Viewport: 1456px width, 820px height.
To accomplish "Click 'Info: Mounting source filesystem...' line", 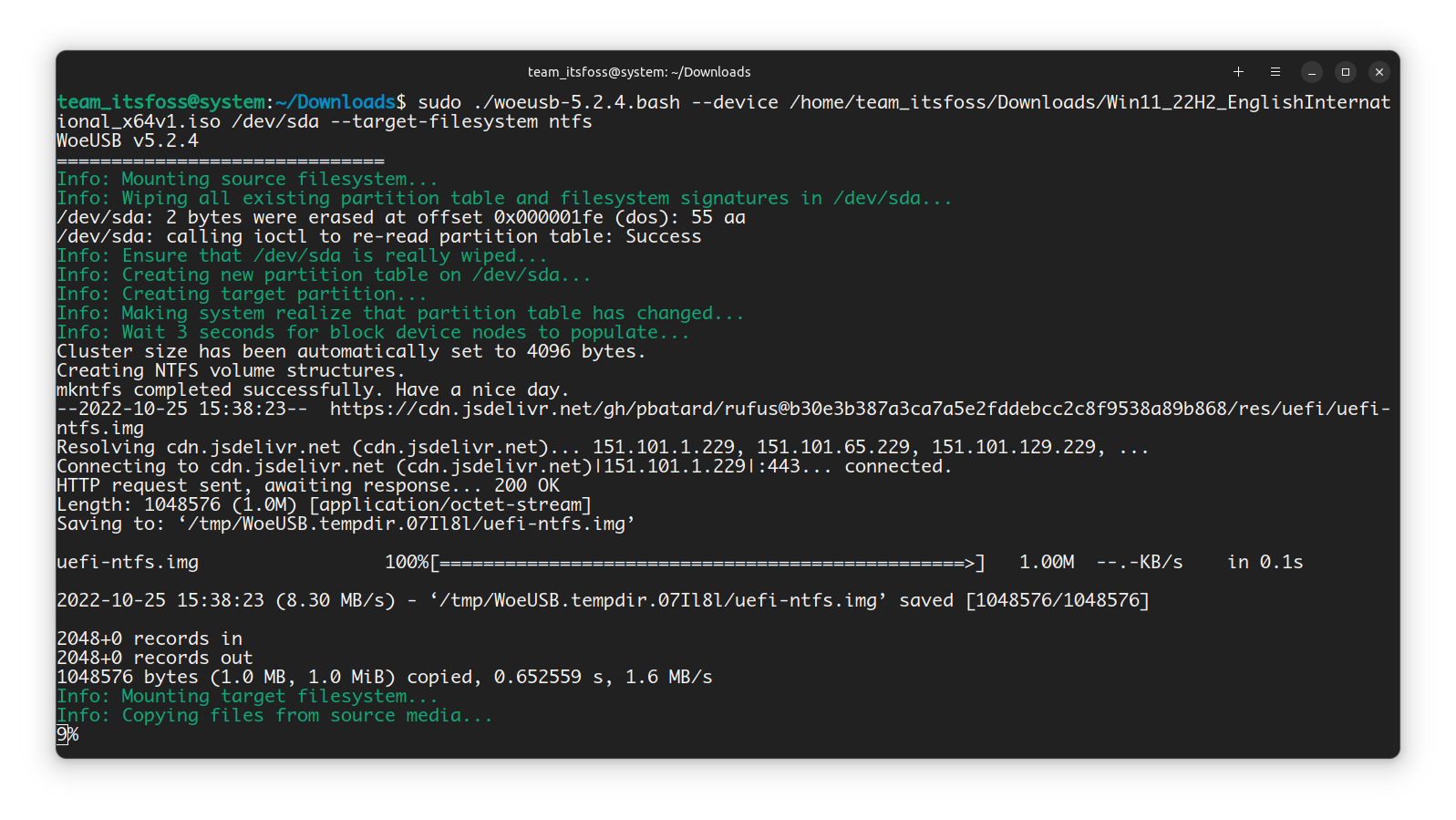I will tap(247, 179).
